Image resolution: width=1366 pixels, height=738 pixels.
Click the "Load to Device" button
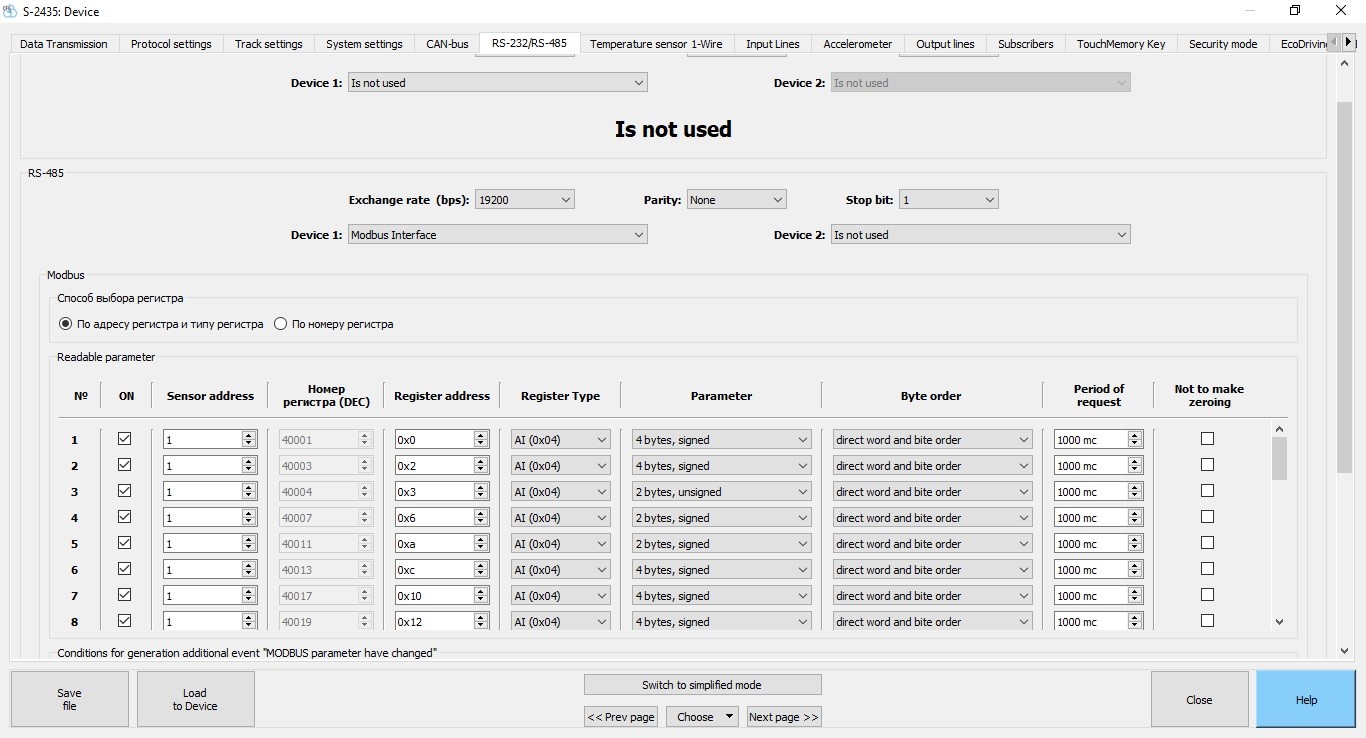(x=195, y=698)
